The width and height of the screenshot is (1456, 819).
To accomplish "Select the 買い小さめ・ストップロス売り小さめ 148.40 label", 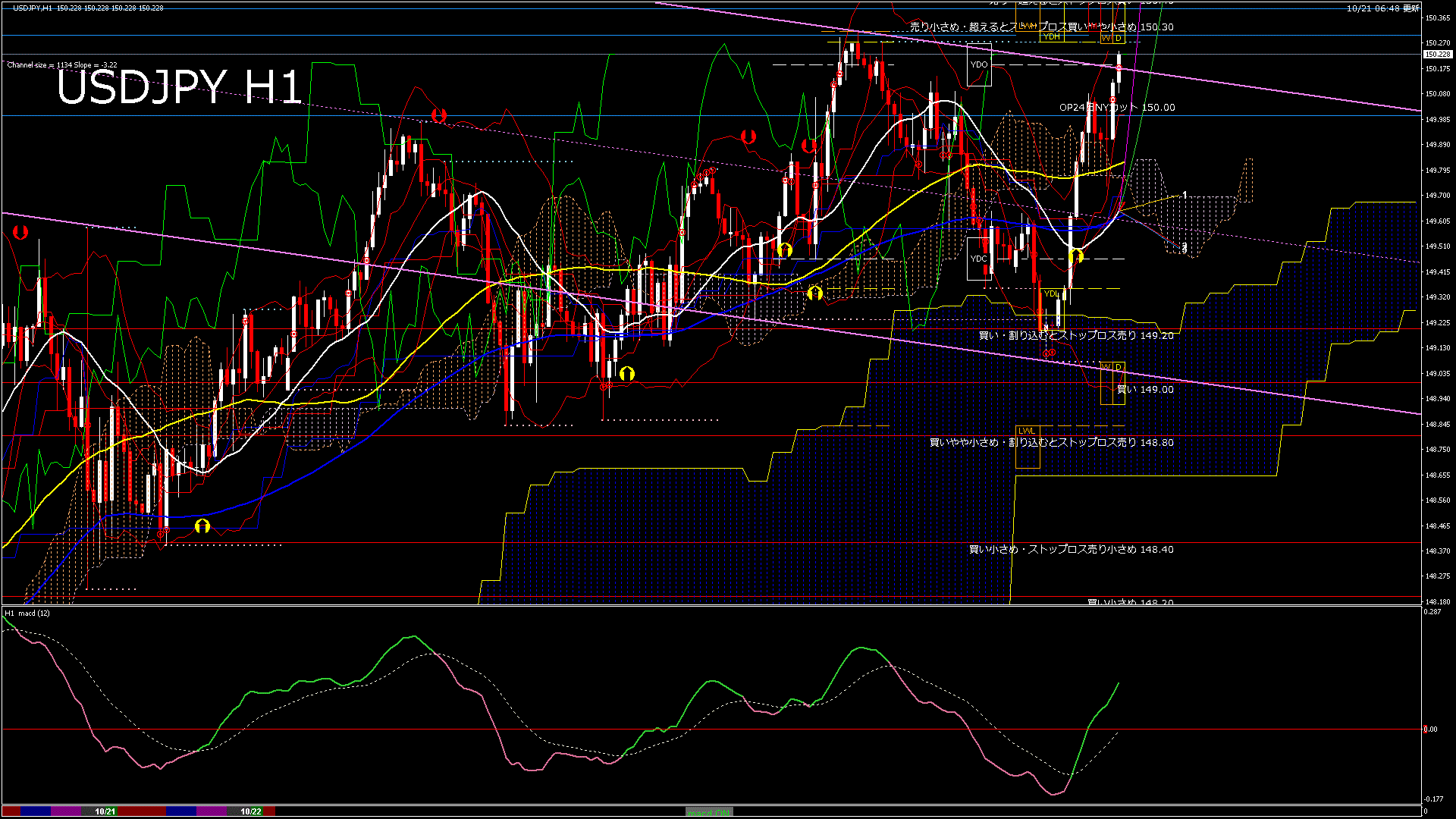I will (1072, 550).
